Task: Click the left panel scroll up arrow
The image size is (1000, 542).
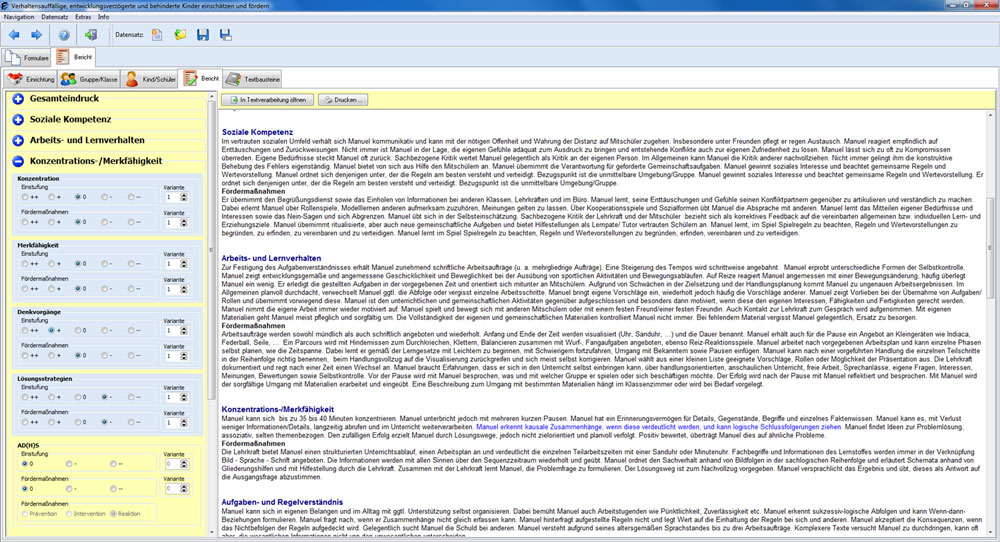Action: pyautogui.click(x=212, y=96)
